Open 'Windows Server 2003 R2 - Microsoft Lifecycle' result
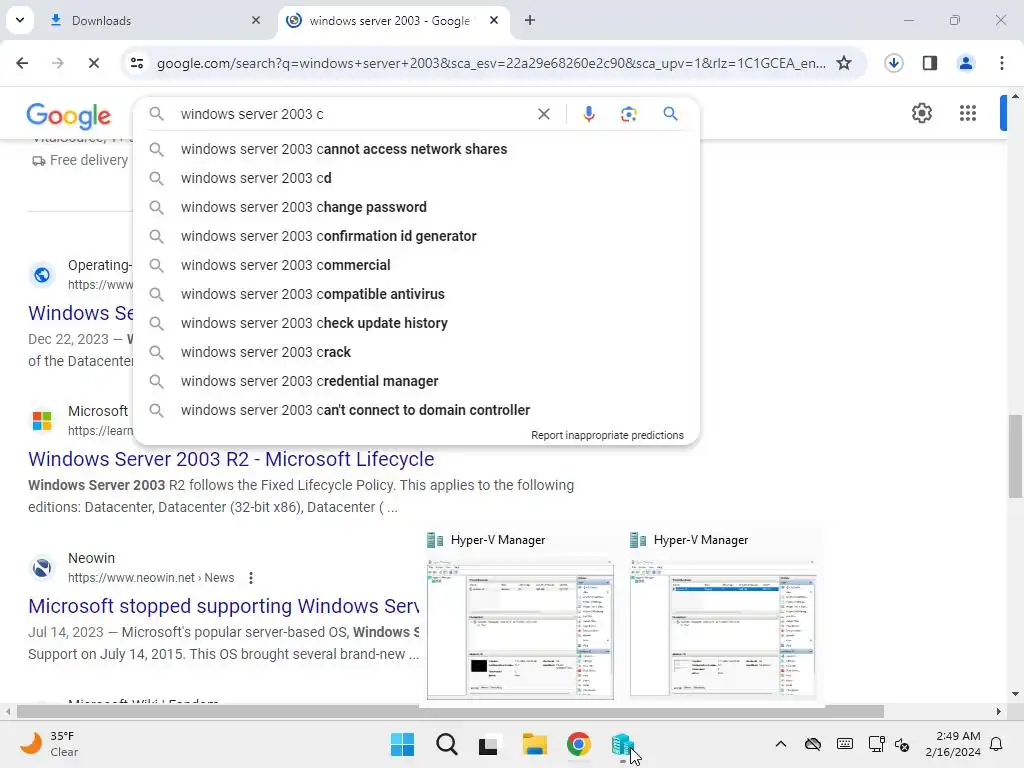The height and width of the screenshot is (768, 1024). (231, 459)
